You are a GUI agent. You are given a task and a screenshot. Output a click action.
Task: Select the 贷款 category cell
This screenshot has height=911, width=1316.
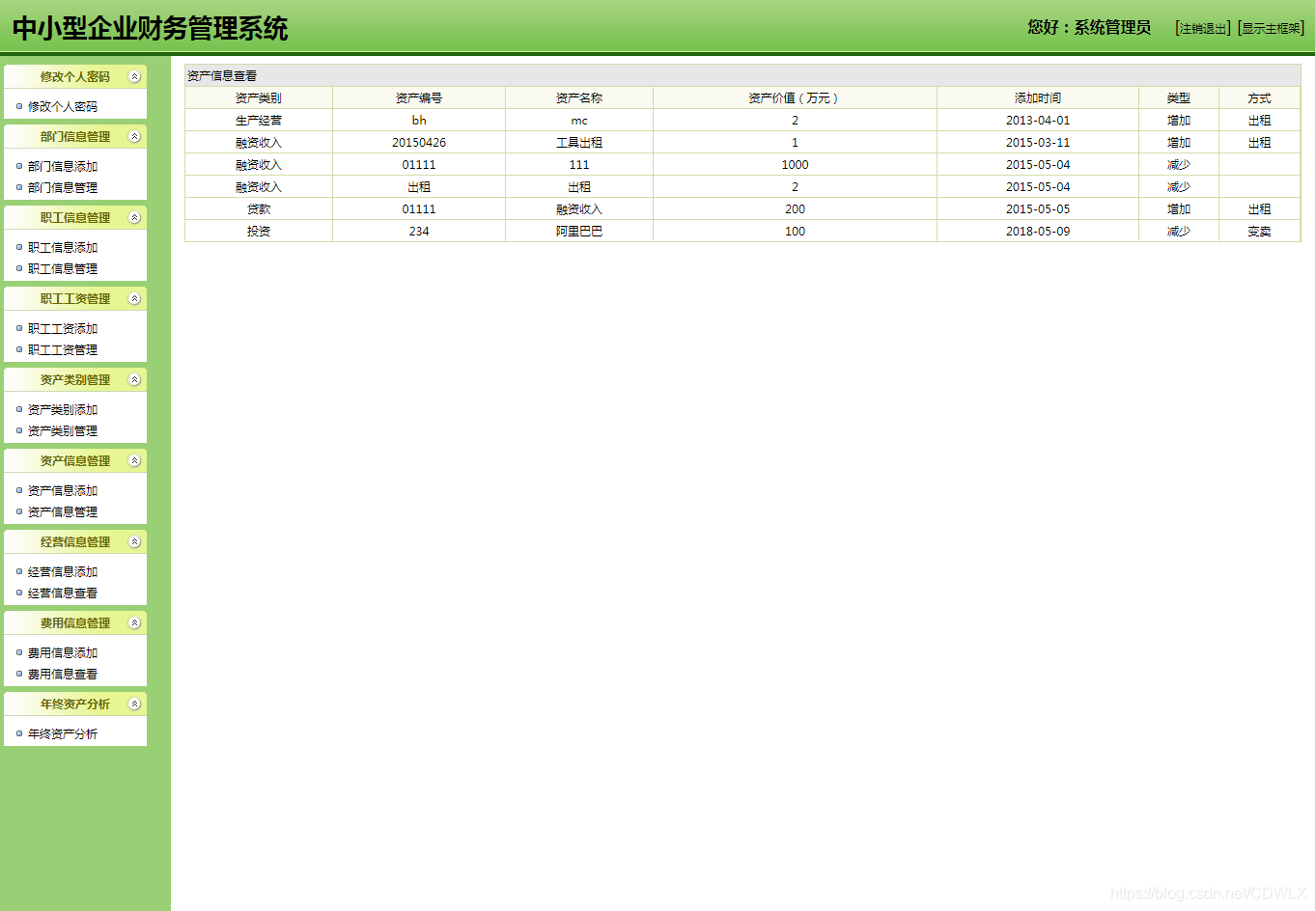click(x=259, y=209)
